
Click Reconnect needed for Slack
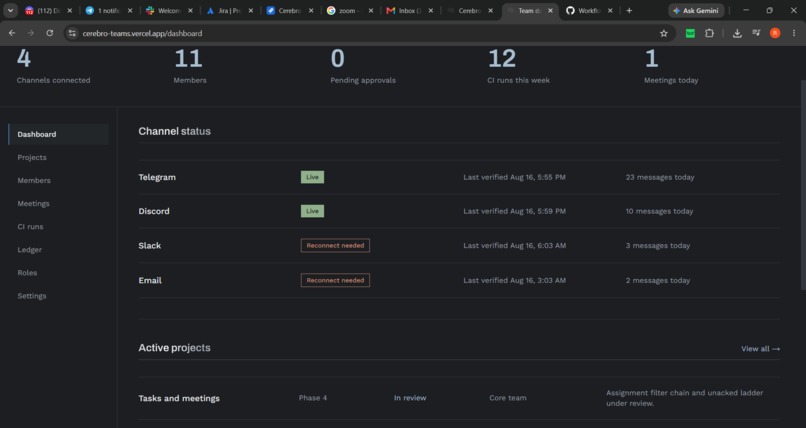335,246
